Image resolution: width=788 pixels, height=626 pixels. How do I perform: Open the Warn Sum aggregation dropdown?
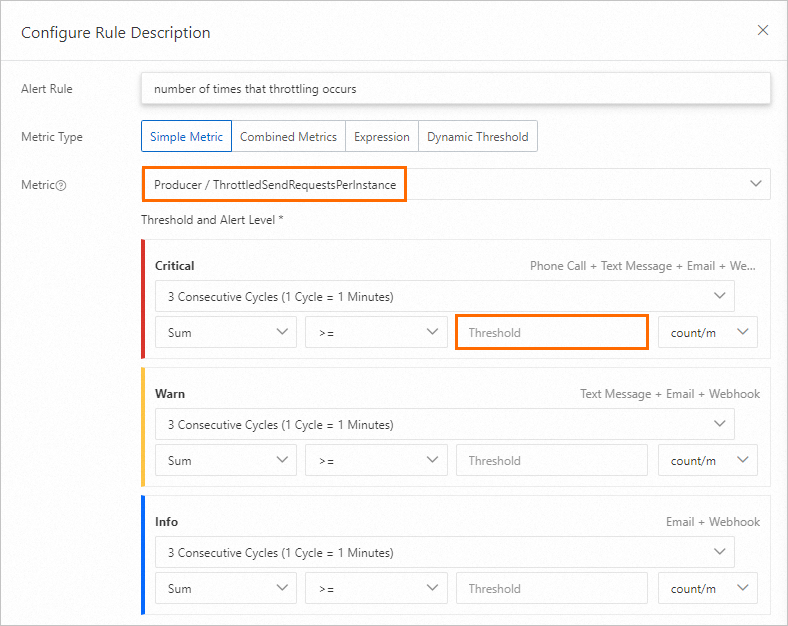pyautogui.click(x=226, y=461)
